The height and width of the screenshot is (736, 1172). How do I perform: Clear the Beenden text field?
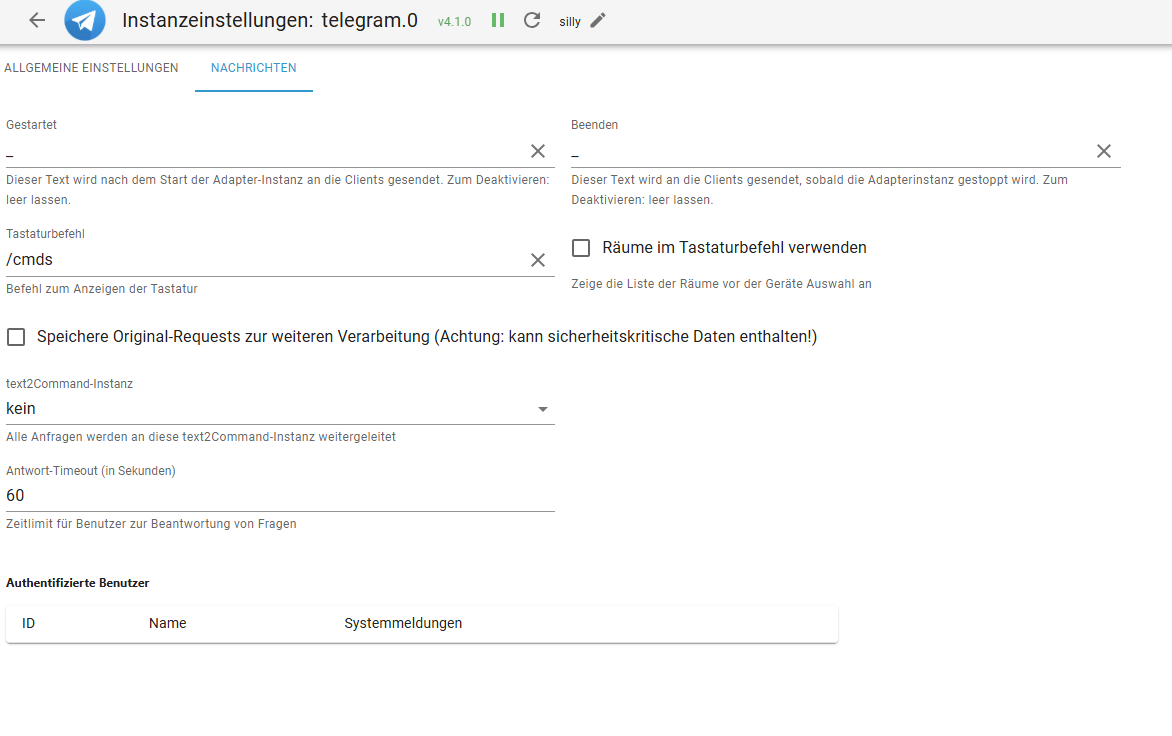point(1103,151)
